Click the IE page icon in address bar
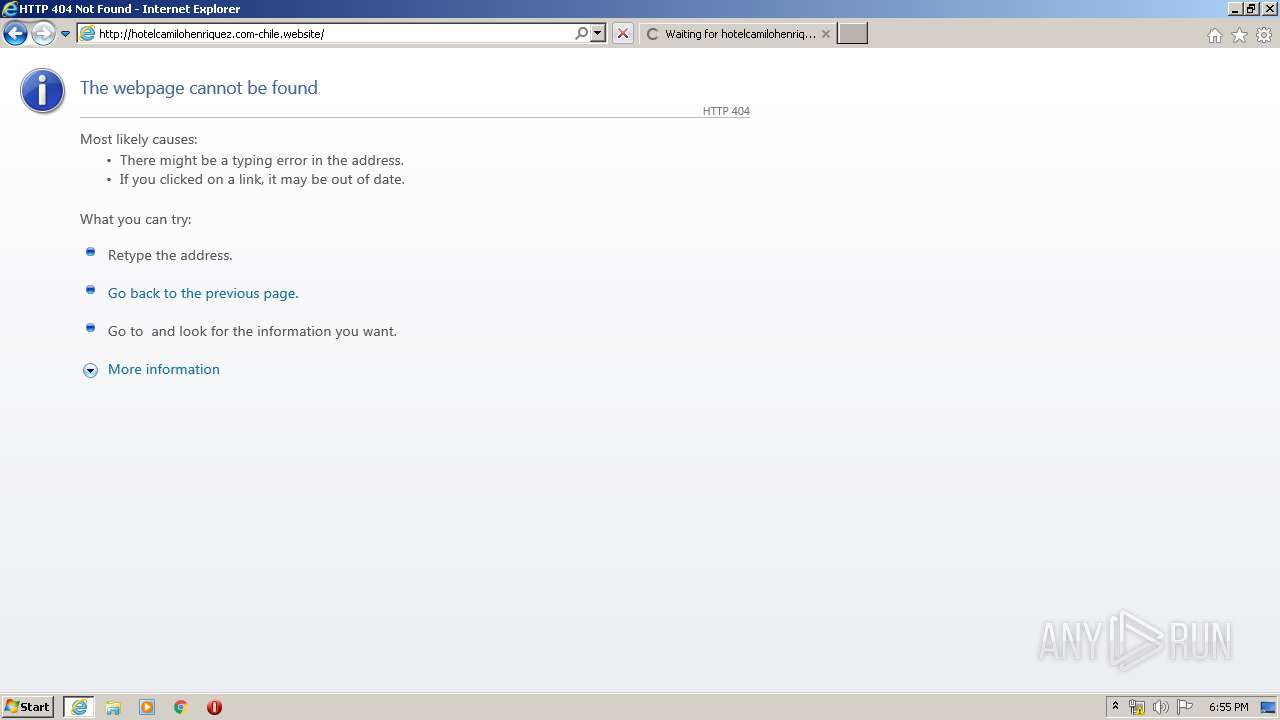1280x720 pixels. pos(87,34)
